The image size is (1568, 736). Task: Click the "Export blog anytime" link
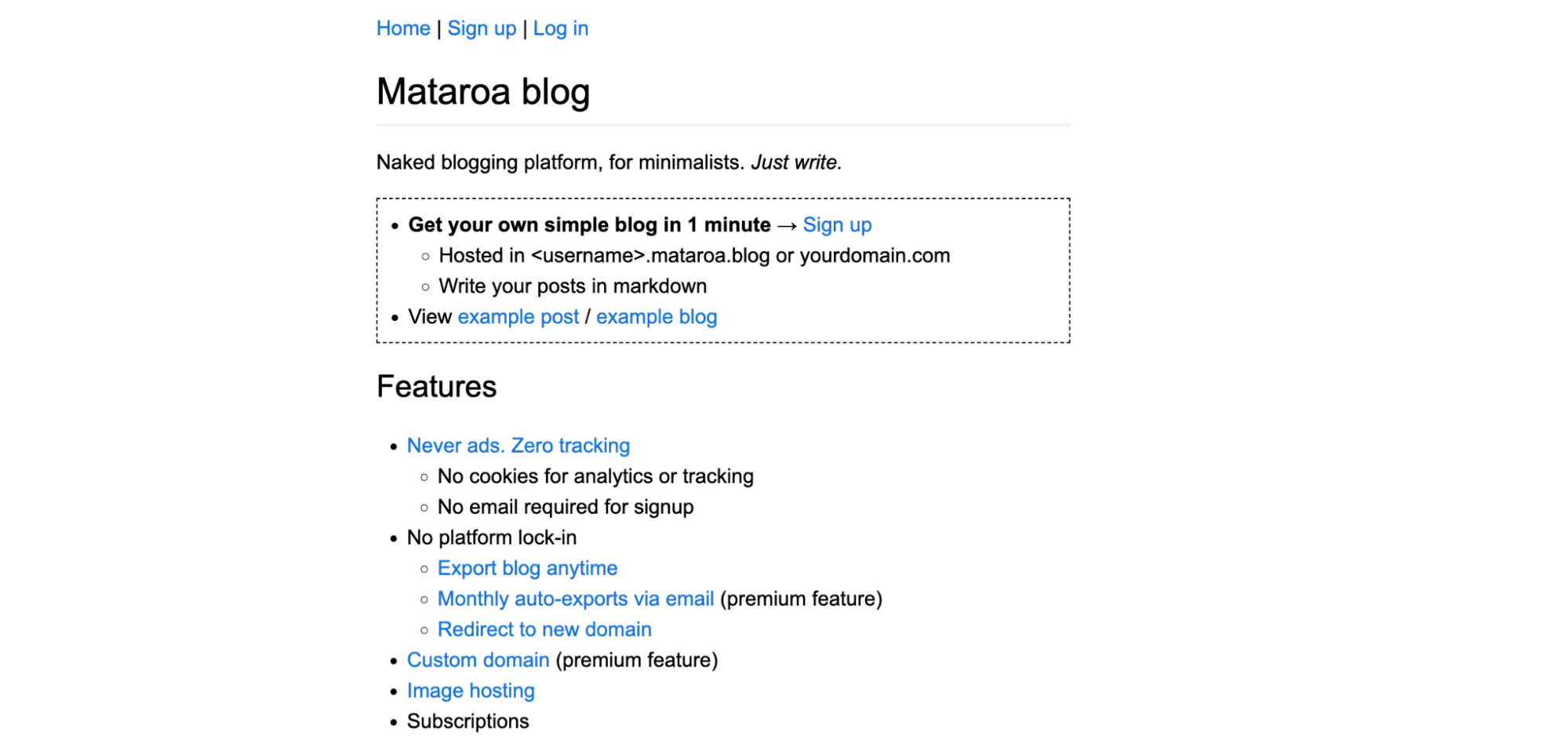coord(527,568)
